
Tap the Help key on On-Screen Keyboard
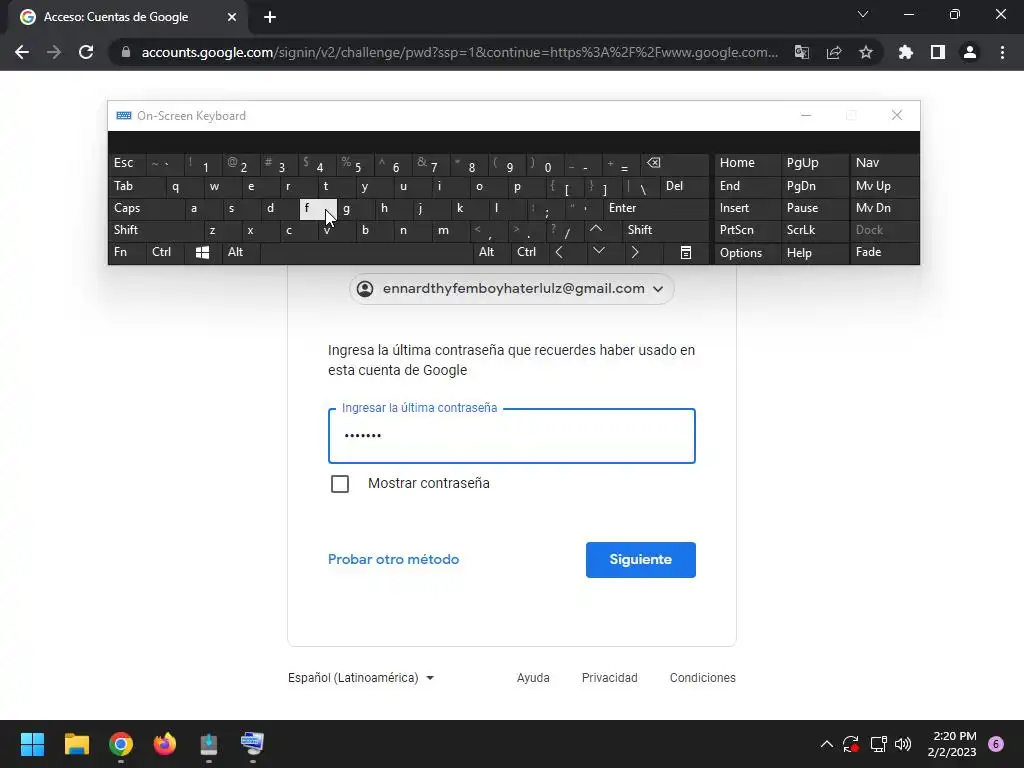[x=814, y=252]
